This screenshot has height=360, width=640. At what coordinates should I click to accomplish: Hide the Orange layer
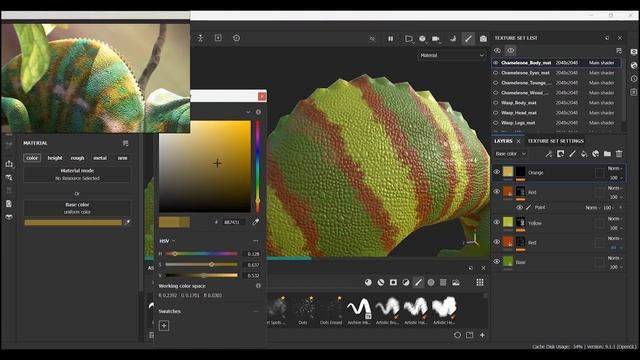tap(497, 172)
